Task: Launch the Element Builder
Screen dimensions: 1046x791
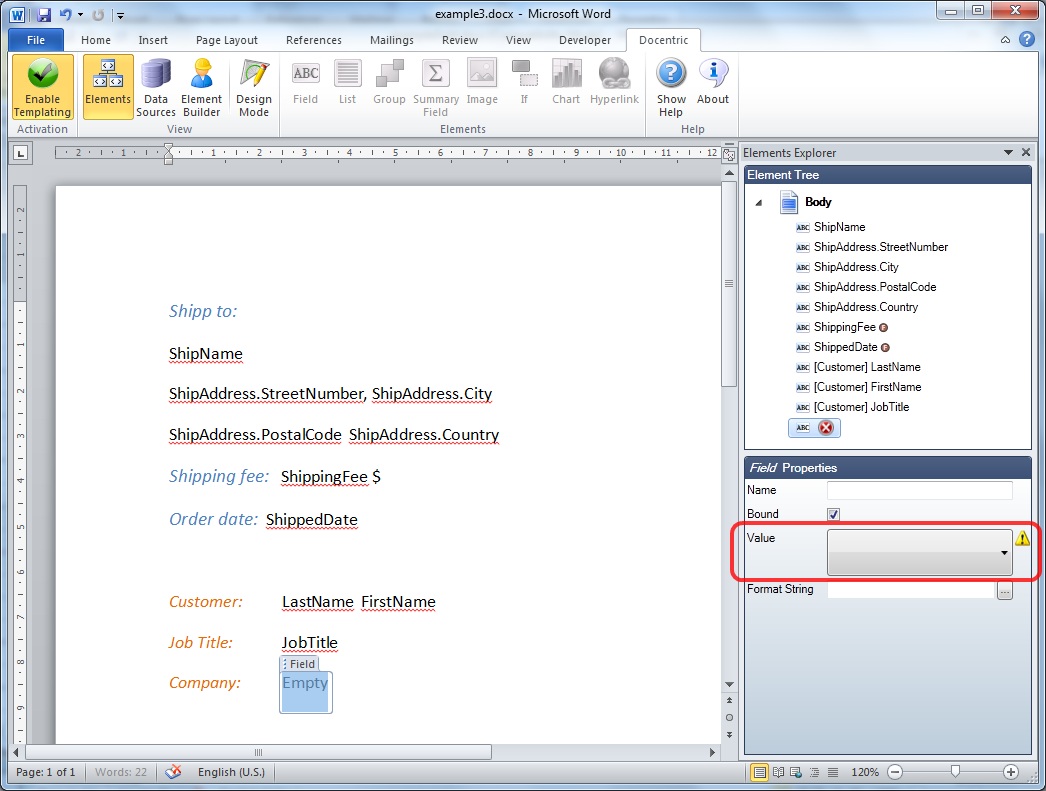Action: tap(201, 87)
